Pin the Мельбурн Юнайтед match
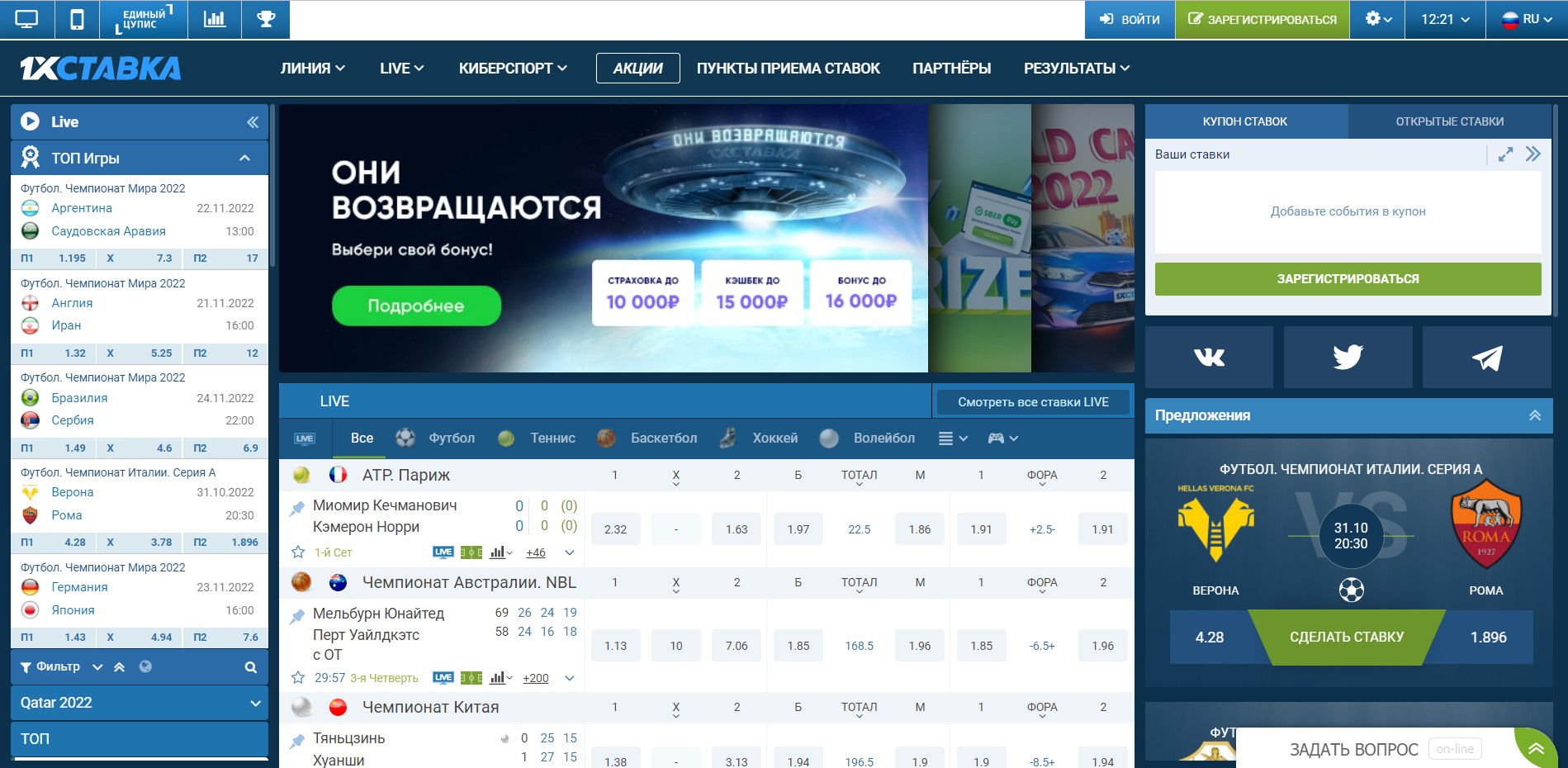1568x768 pixels. [x=296, y=617]
